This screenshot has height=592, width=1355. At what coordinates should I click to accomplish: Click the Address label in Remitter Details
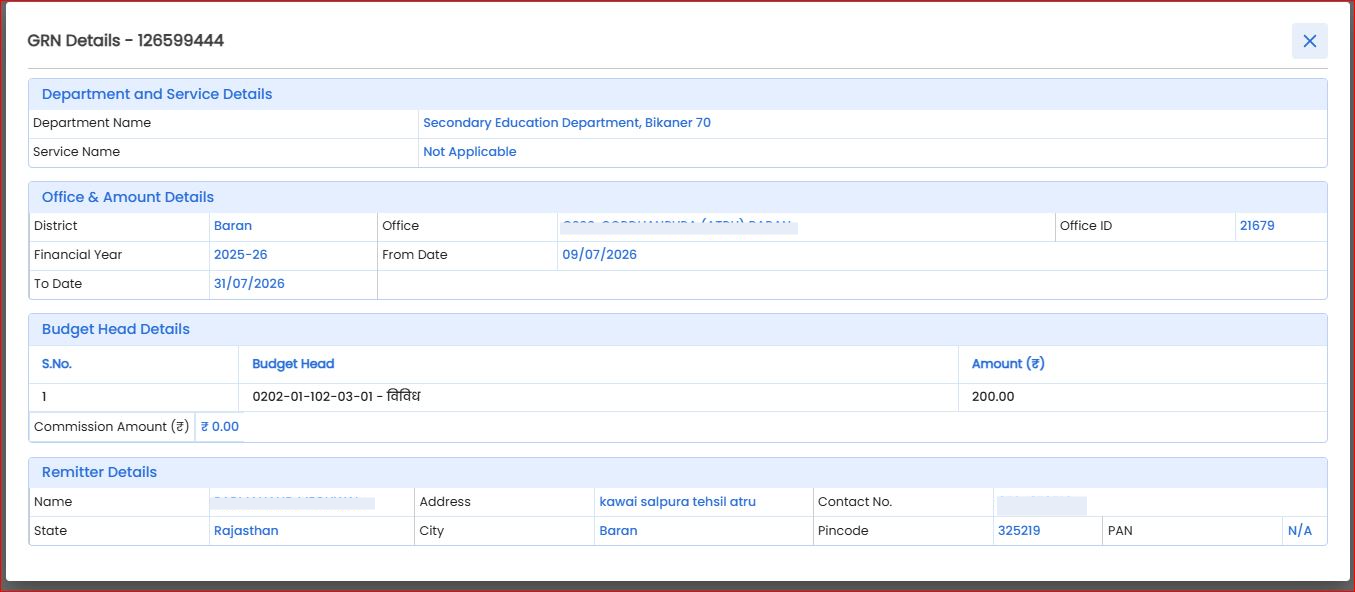pos(445,502)
